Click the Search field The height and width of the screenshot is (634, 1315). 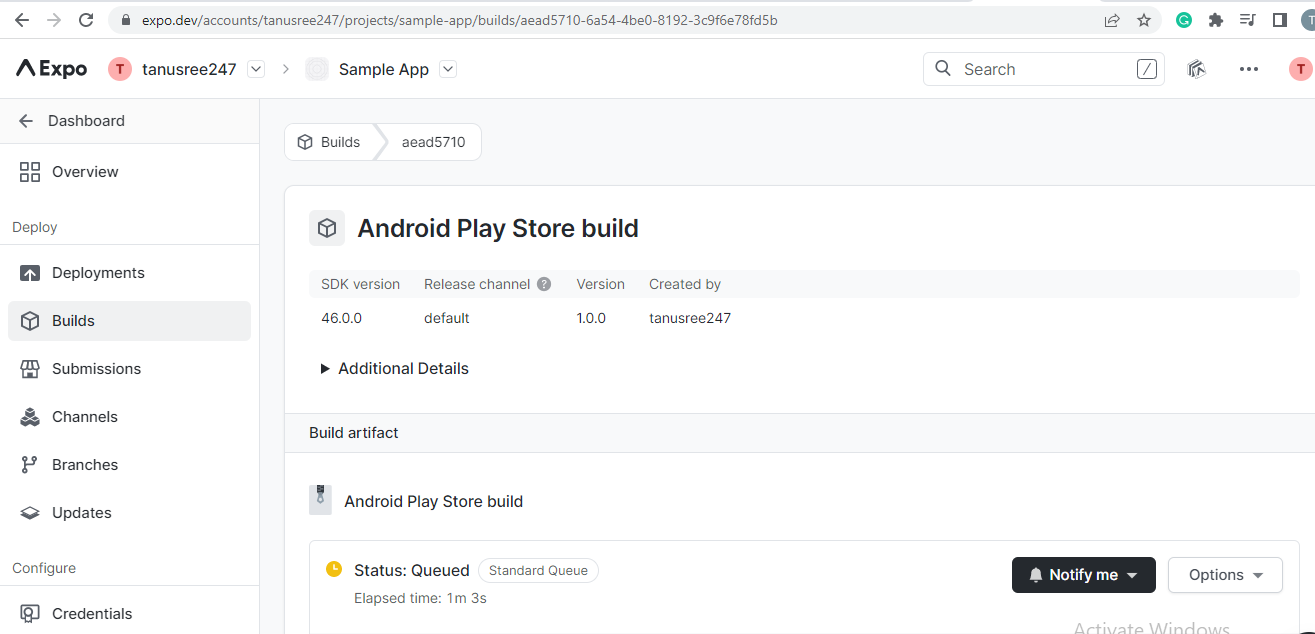pyautogui.click(x=1044, y=69)
